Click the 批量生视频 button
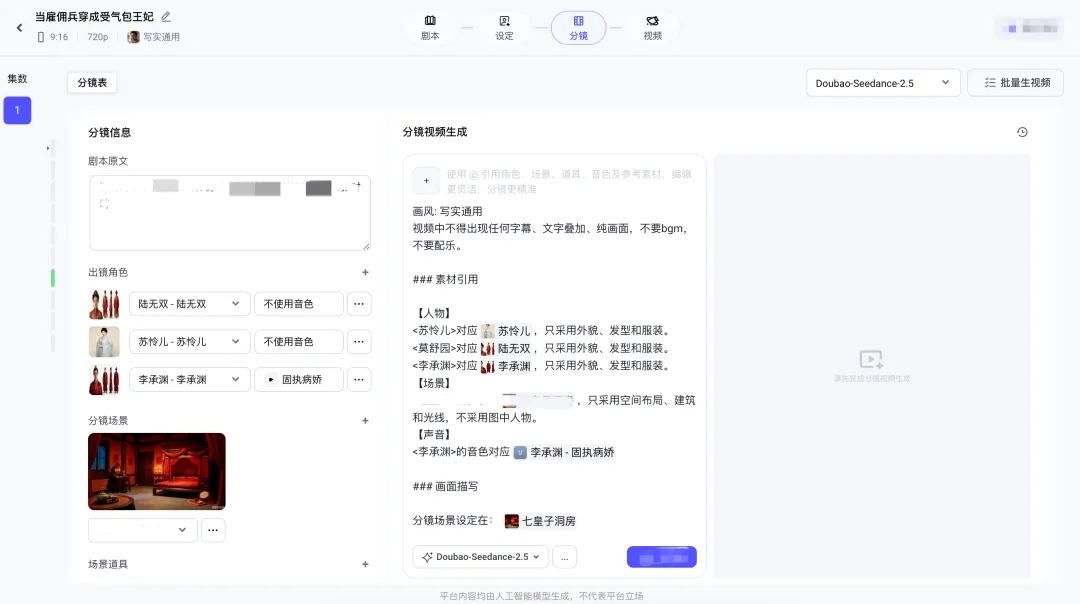1080x604 pixels. tap(1015, 83)
